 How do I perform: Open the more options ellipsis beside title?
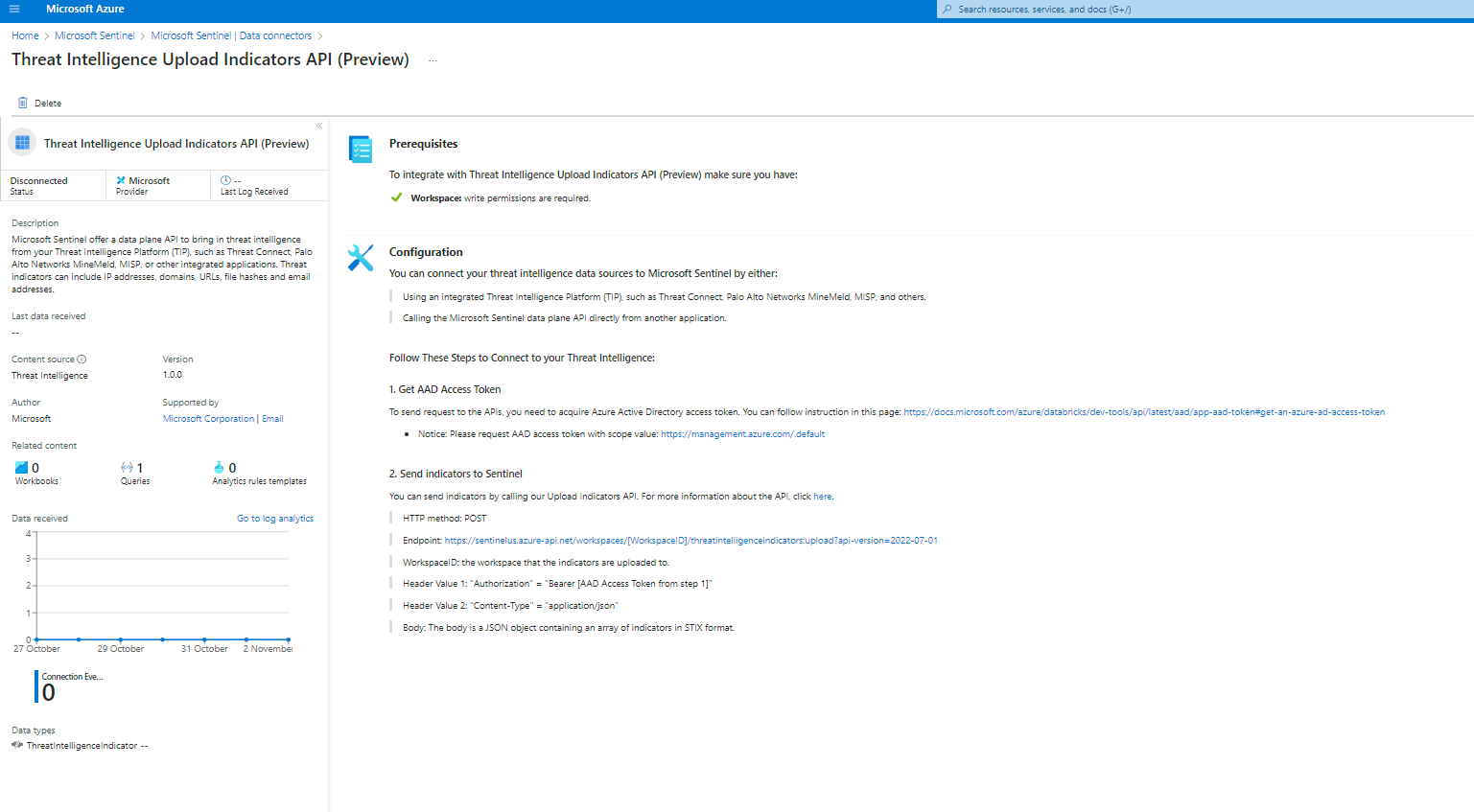pyautogui.click(x=433, y=60)
